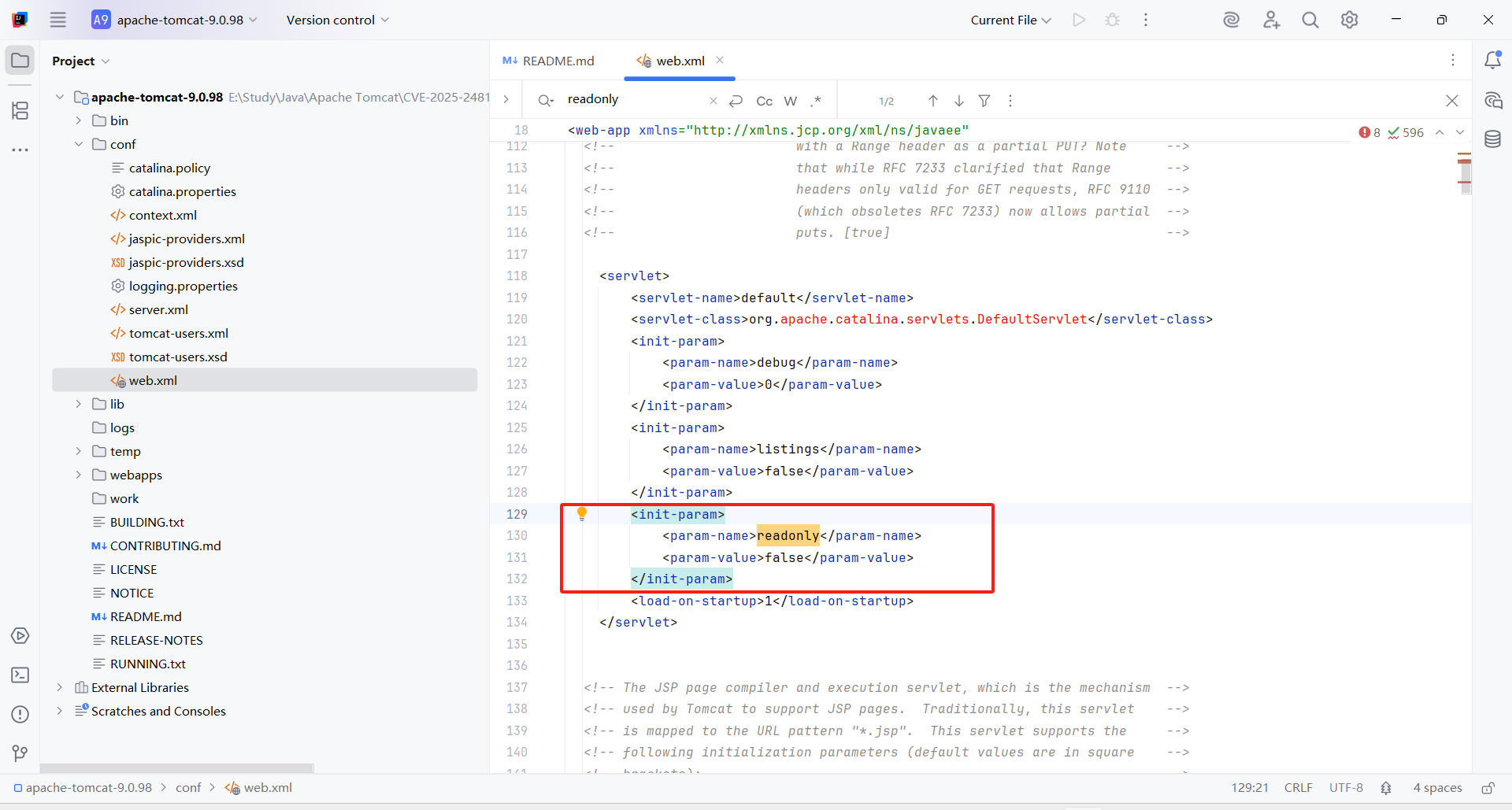Screen dimensions: 1512x810
Task: Open the Structure tool window icon
Action: tap(20, 111)
